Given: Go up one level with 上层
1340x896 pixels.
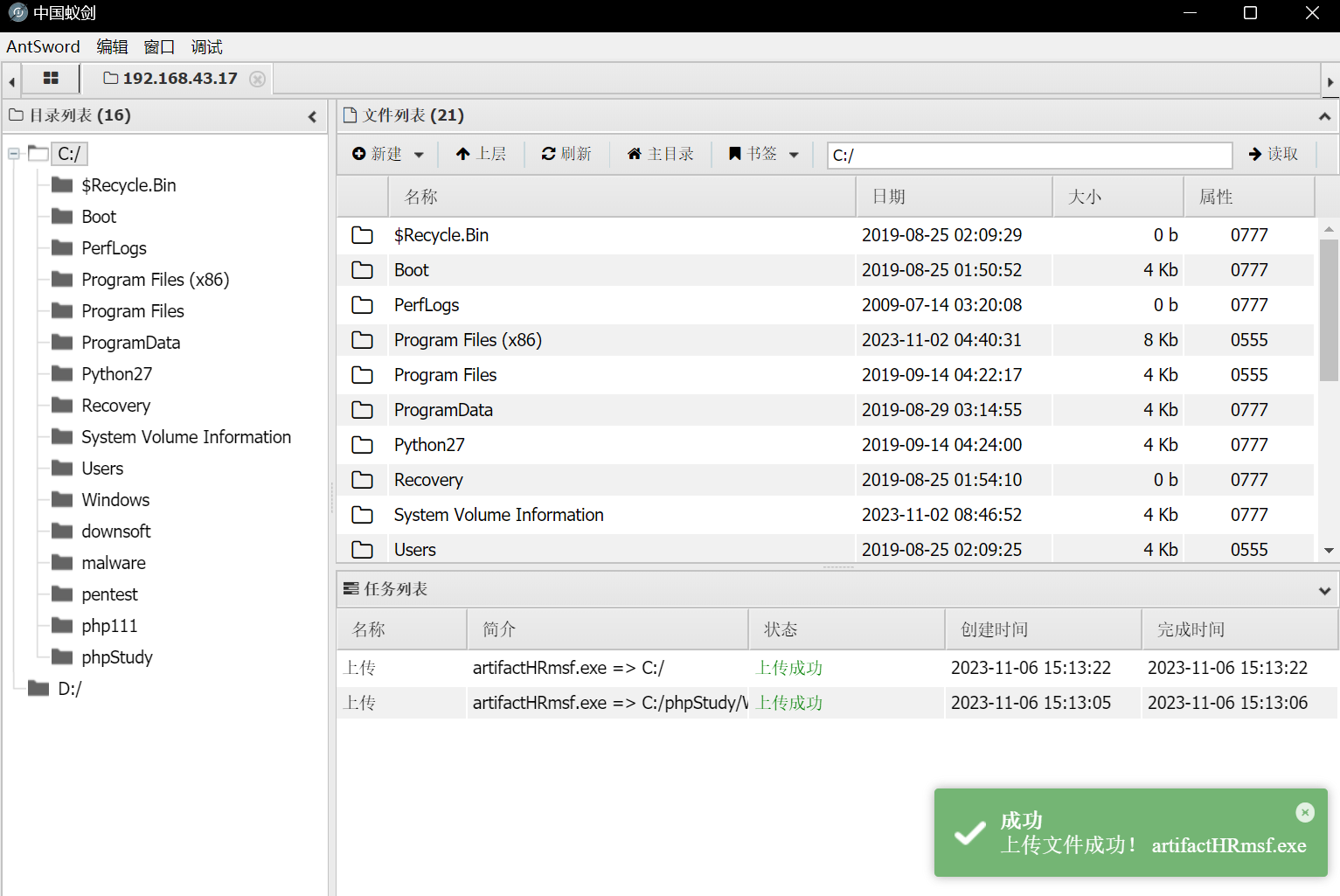Looking at the screenshot, I should coord(481,154).
